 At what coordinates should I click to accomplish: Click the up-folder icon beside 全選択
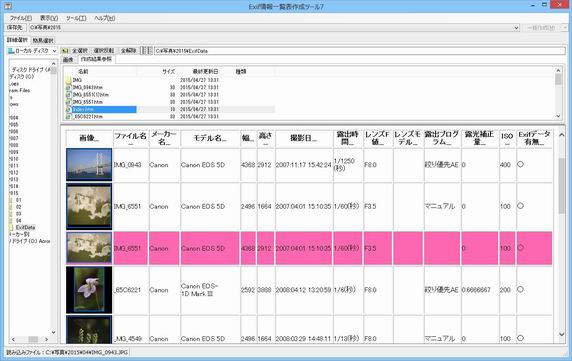click(65, 51)
